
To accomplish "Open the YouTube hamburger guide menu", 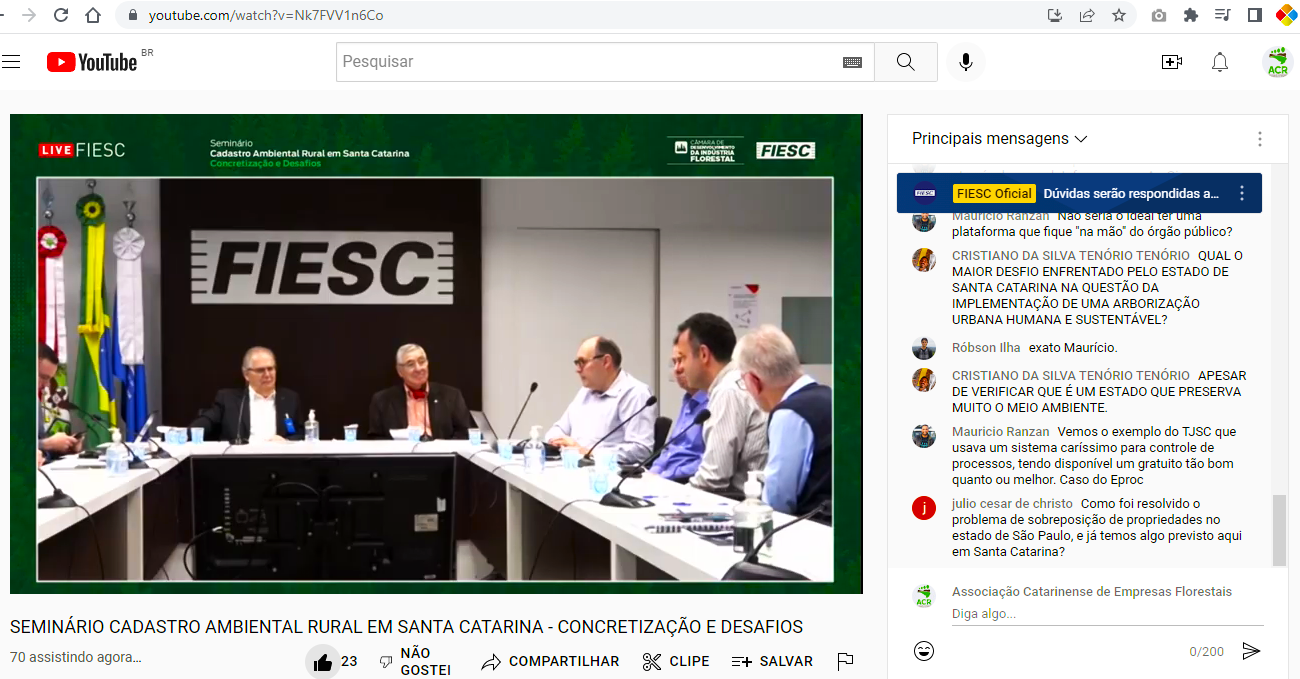I will (x=11, y=62).
